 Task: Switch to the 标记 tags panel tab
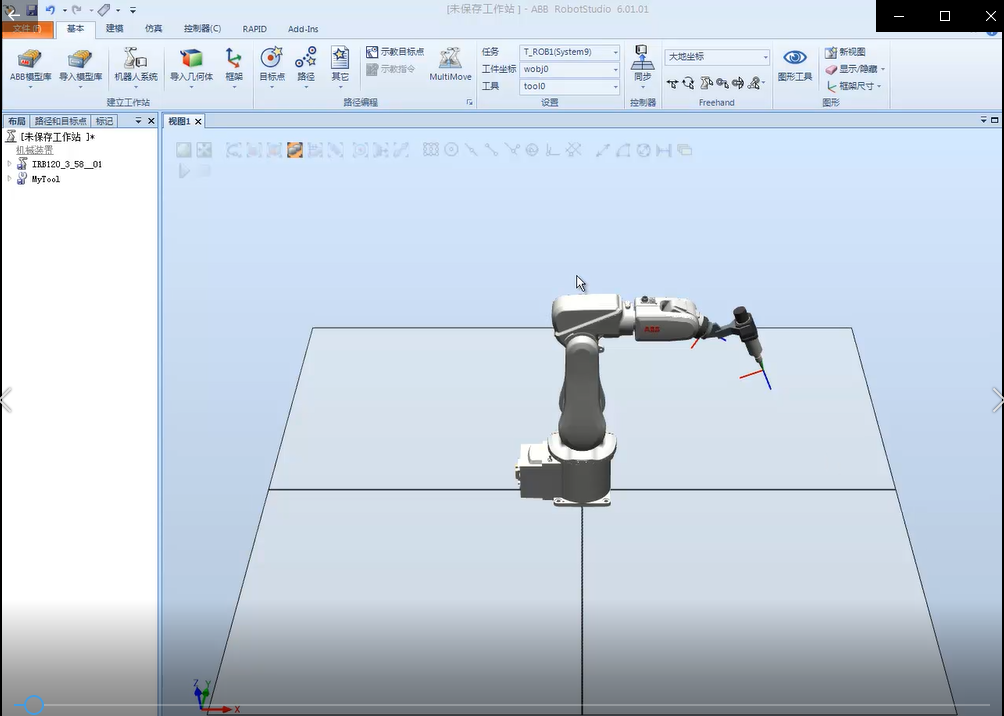104,121
